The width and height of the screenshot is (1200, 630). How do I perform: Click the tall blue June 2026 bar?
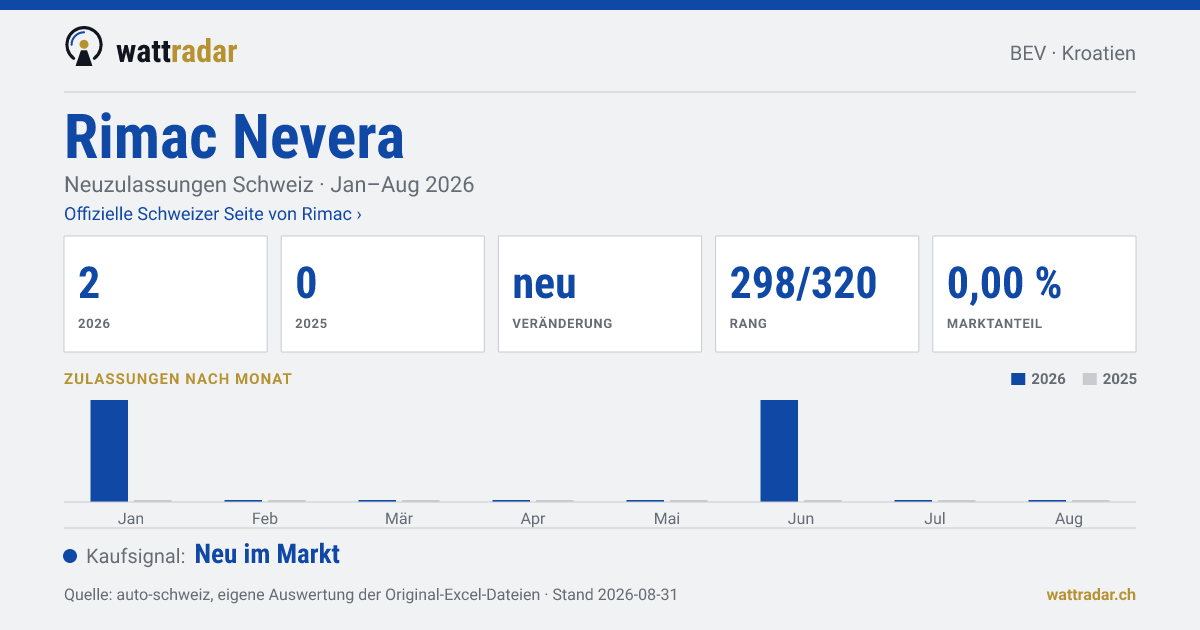point(779,450)
